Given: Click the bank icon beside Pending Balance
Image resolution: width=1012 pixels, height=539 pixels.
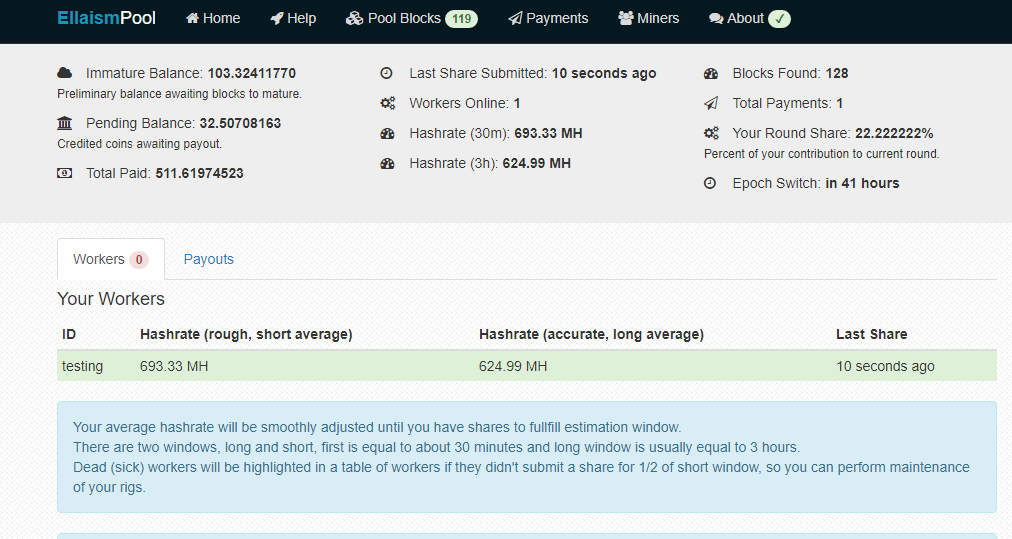Looking at the screenshot, I should coord(65,123).
